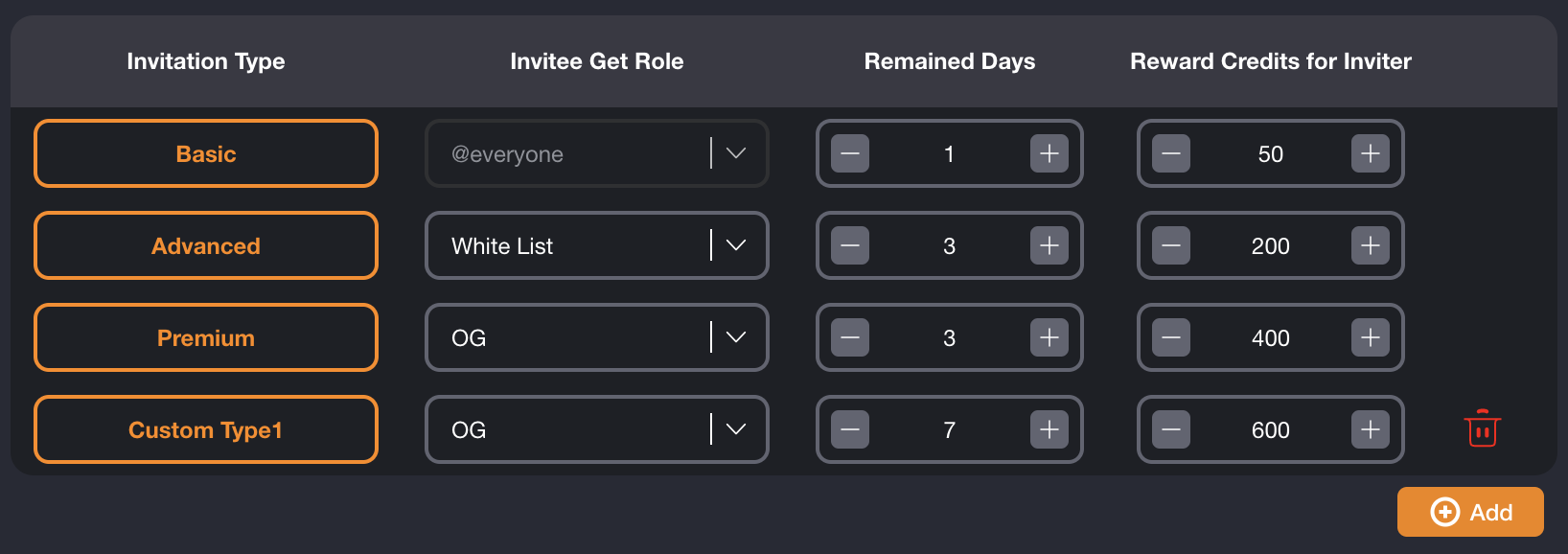Screen dimensions: 1568x554
Task: Click the Add button
Action: 1470,512
